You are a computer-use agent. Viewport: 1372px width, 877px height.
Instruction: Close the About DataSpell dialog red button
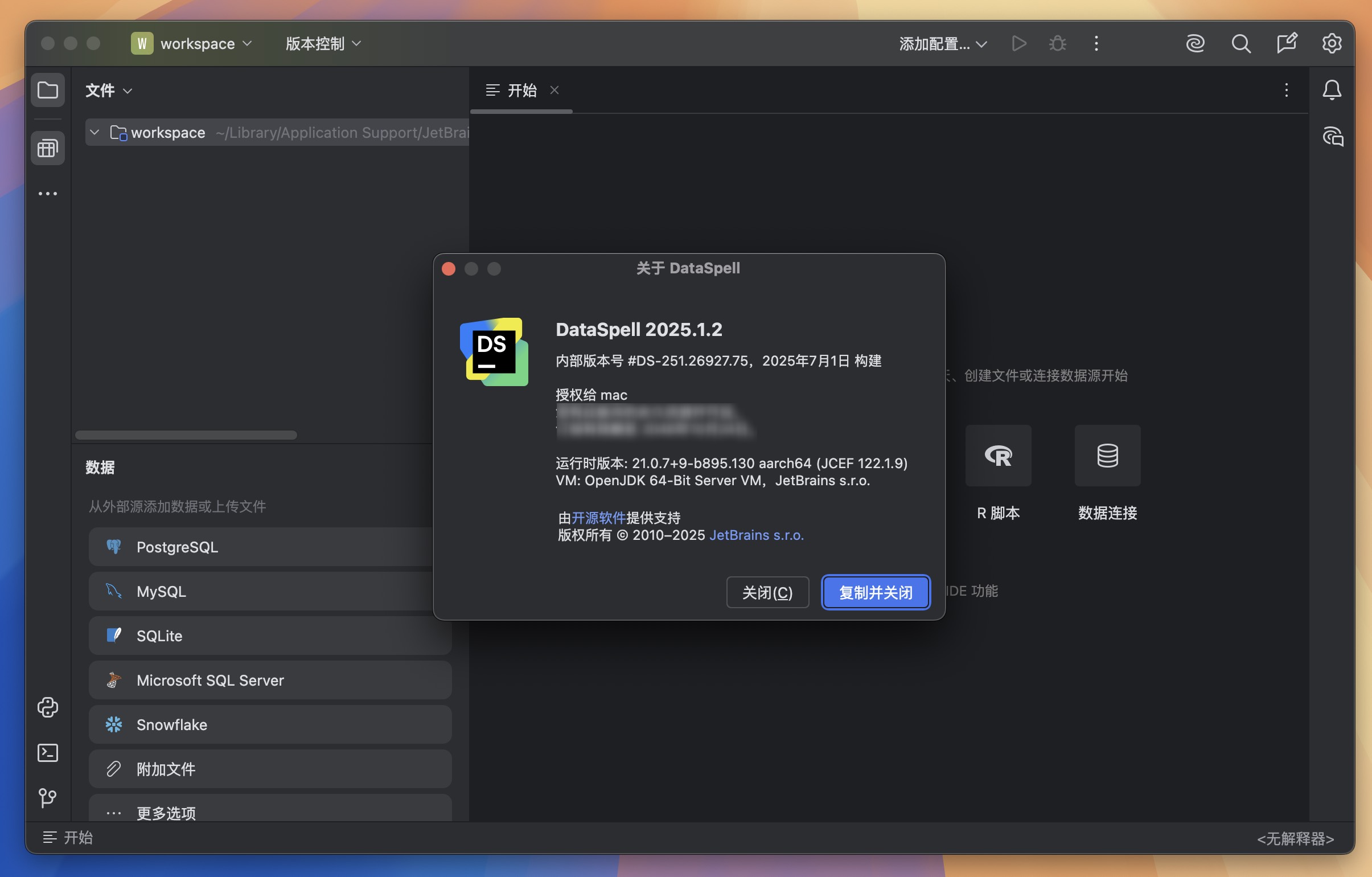click(449, 268)
